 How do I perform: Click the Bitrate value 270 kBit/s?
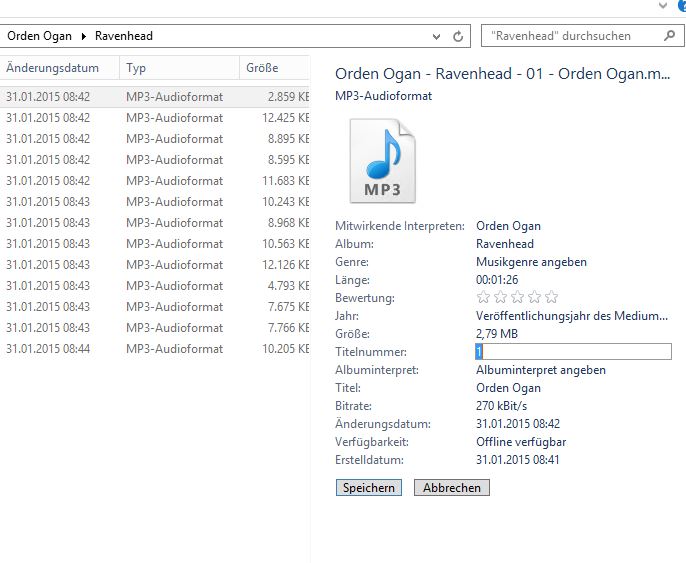coord(501,406)
